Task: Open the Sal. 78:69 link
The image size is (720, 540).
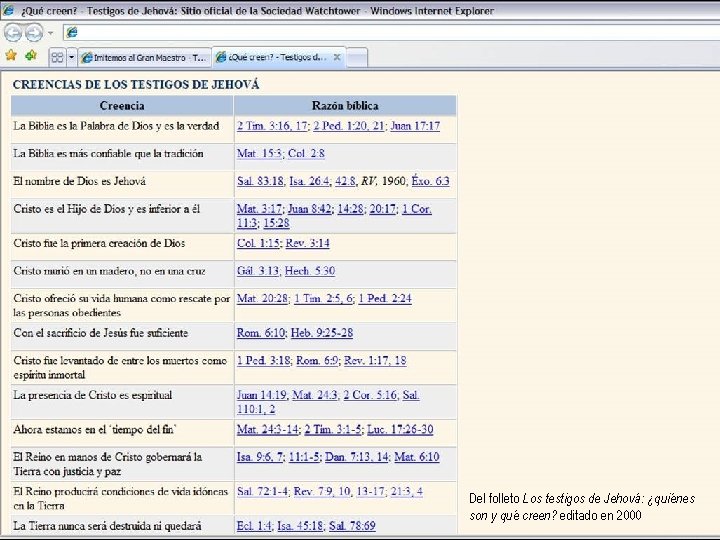Action: (x=352, y=526)
